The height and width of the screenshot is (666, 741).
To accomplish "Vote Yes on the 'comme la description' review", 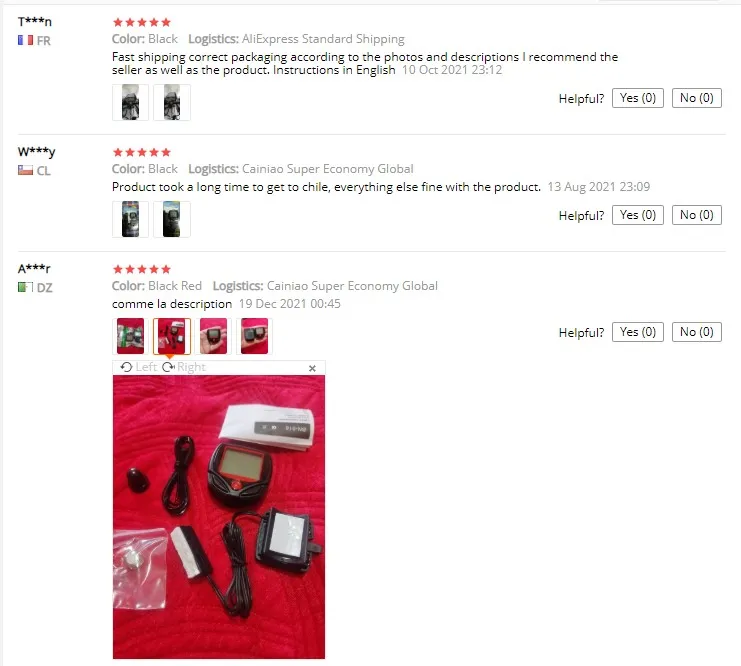I will point(638,332).
